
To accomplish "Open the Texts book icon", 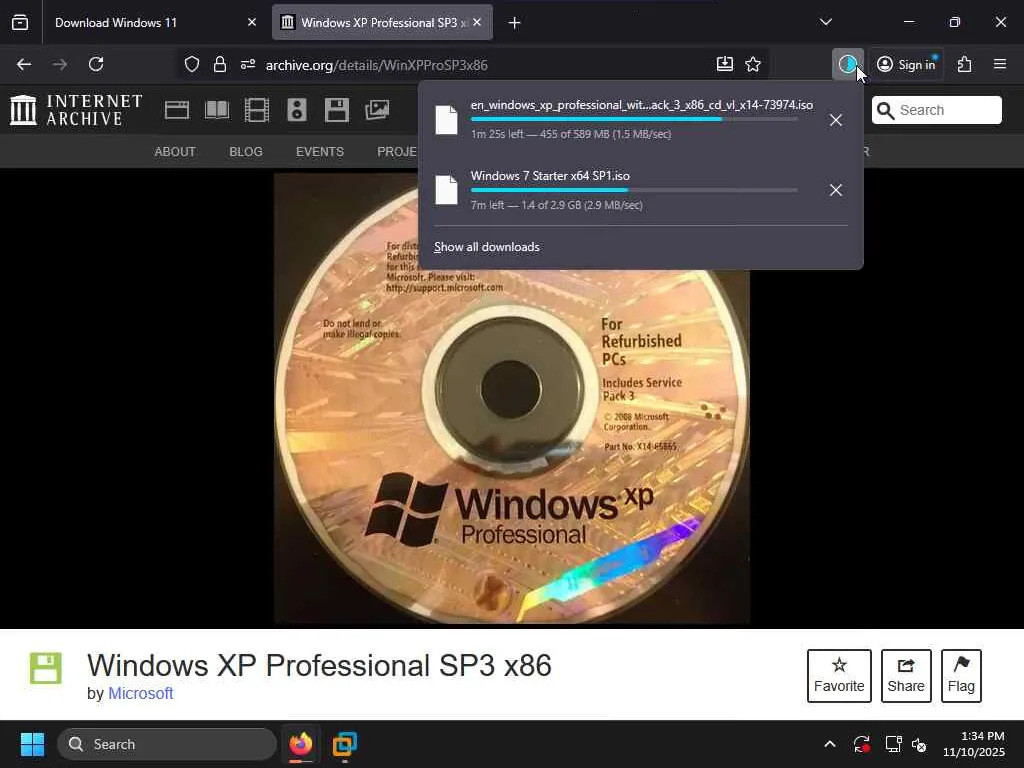I will click(x=217, y=110).
